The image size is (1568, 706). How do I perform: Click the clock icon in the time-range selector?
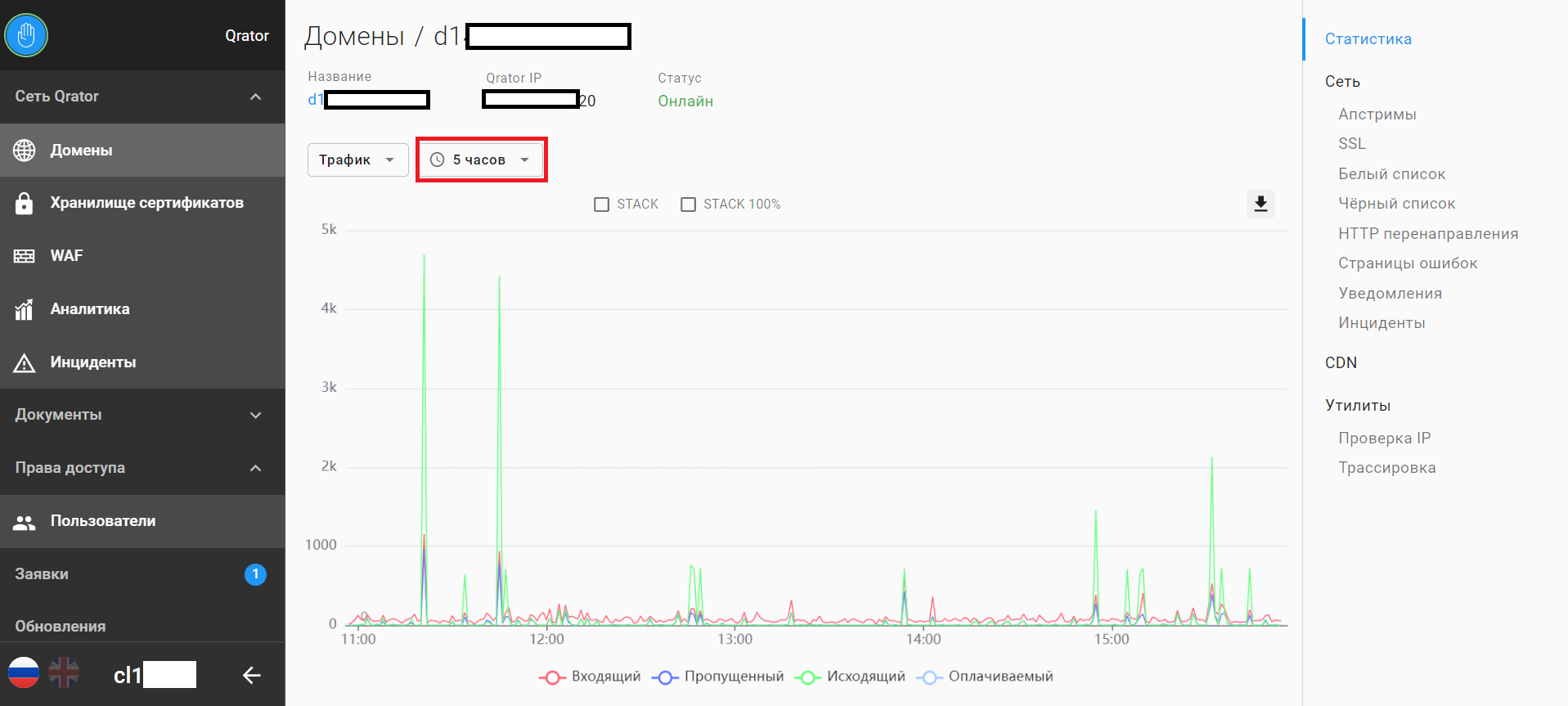437,160
